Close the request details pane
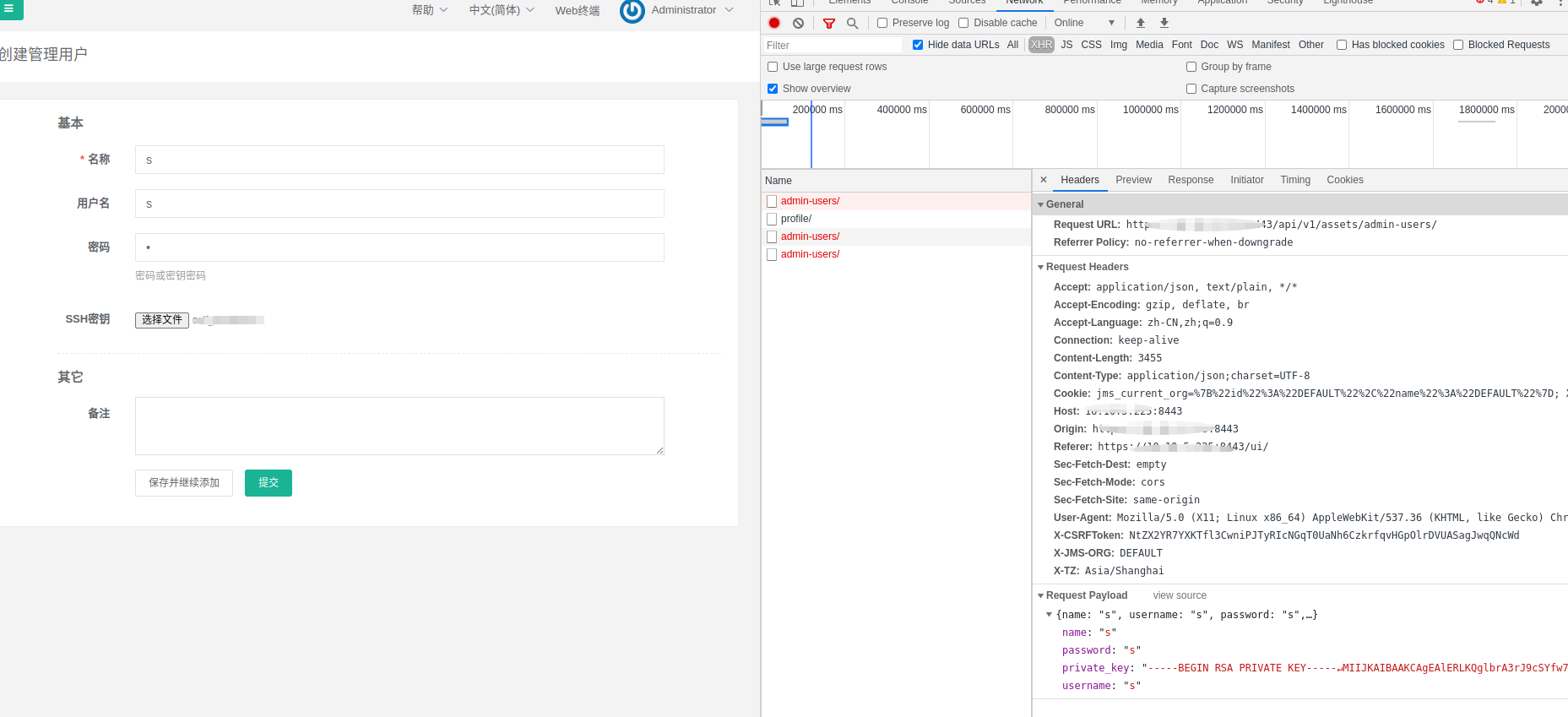1568x717 pixels. (1044, 180)
